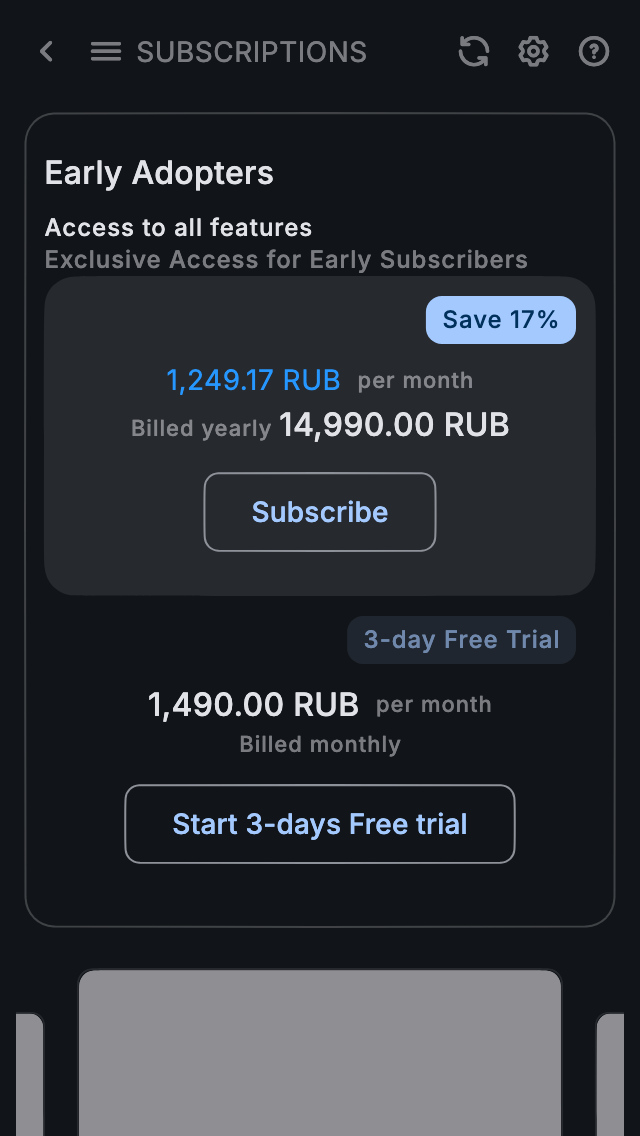Tap the Billed yearly label
The image size is (640, 1136).
click(201, 429)
